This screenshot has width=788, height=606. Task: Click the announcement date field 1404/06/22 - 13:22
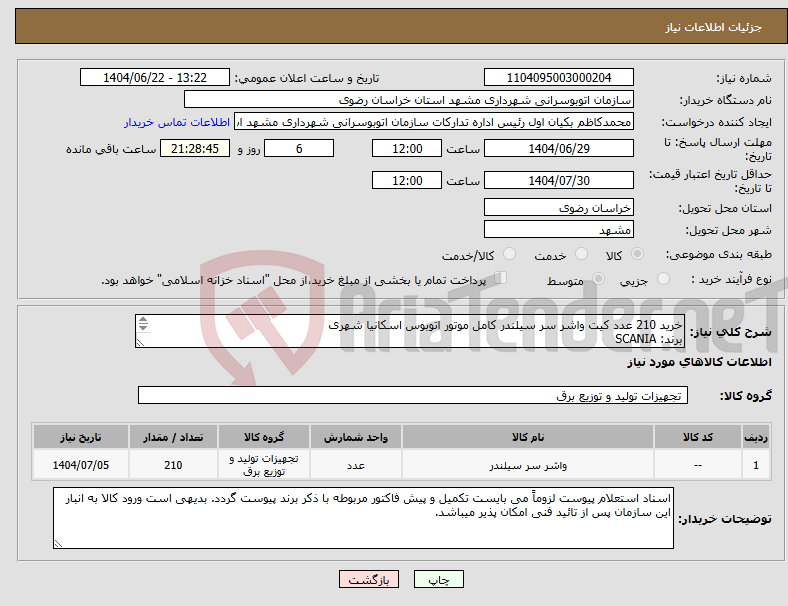click(x=155, y=78)
